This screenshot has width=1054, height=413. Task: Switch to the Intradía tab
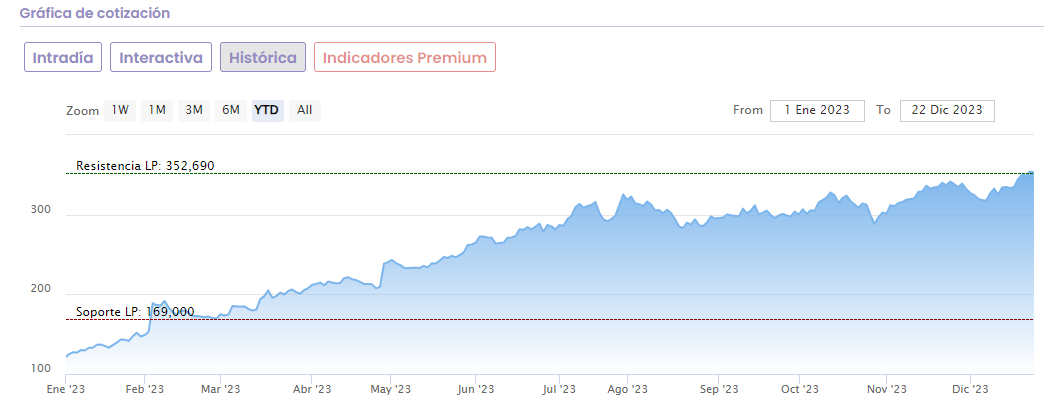click(63, 58)
